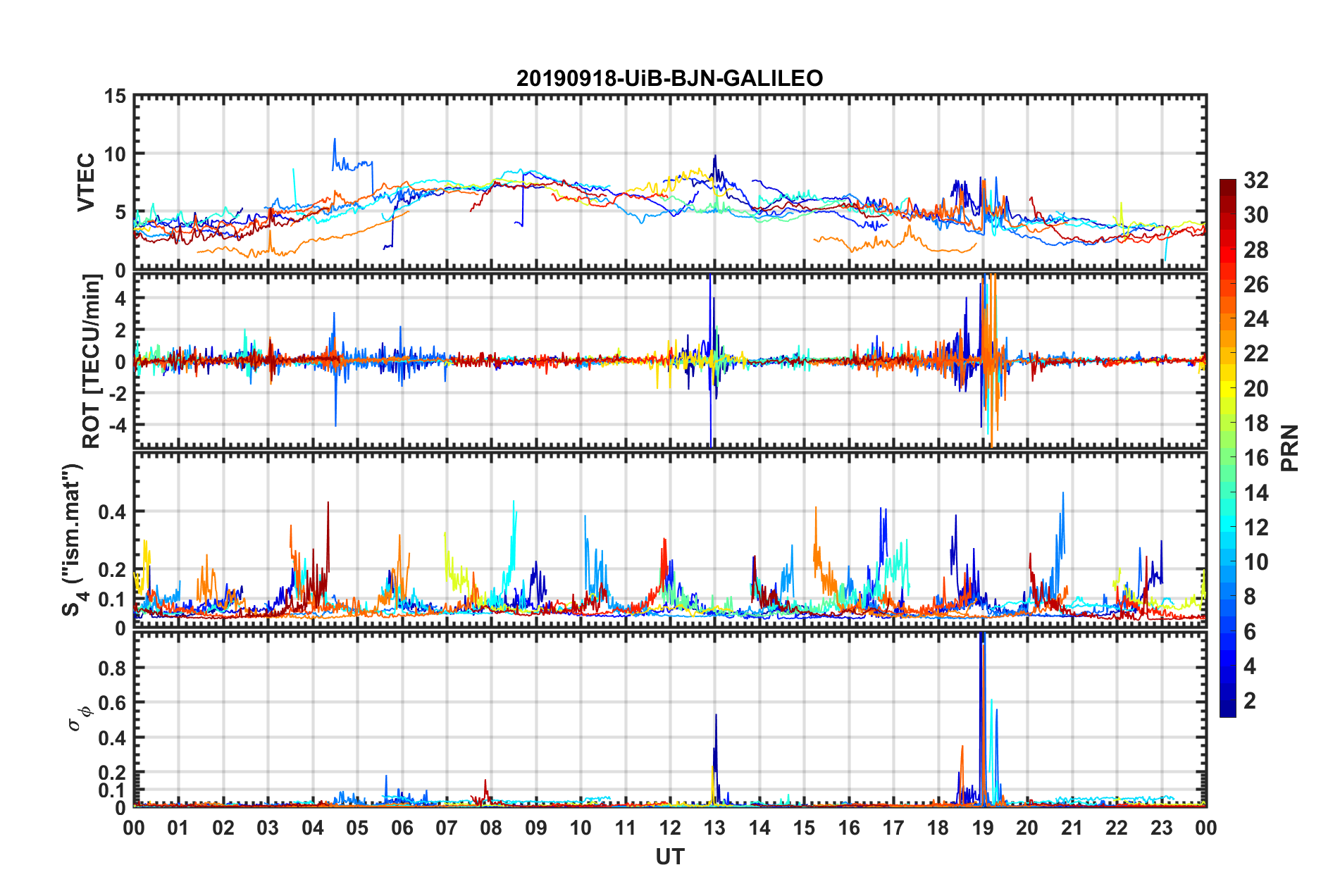This screenshot has height=896, width=1340.
Task: Click UT hour label 17
Action: tap(893, 828)
